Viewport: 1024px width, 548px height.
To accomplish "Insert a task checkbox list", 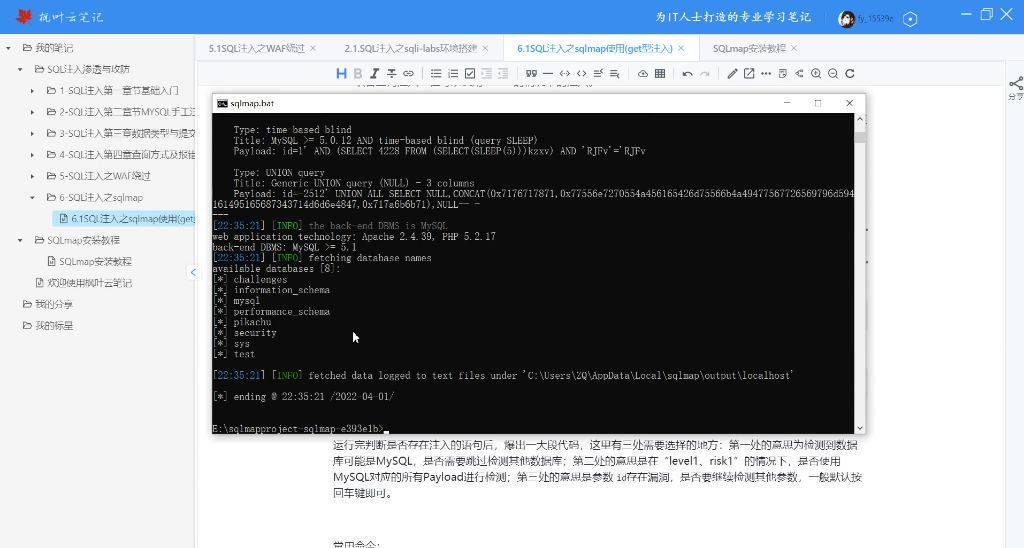I will click(x=470, y=74).
